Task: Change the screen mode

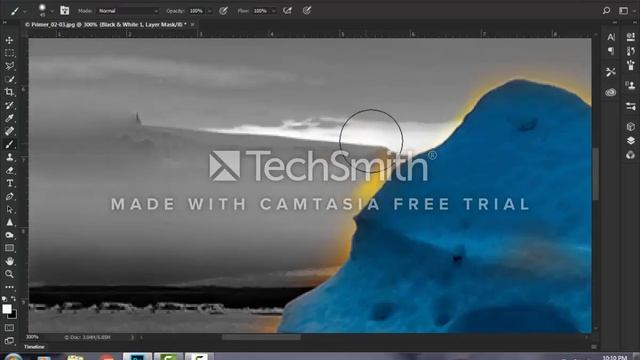Action: click(x=9, y=341)
